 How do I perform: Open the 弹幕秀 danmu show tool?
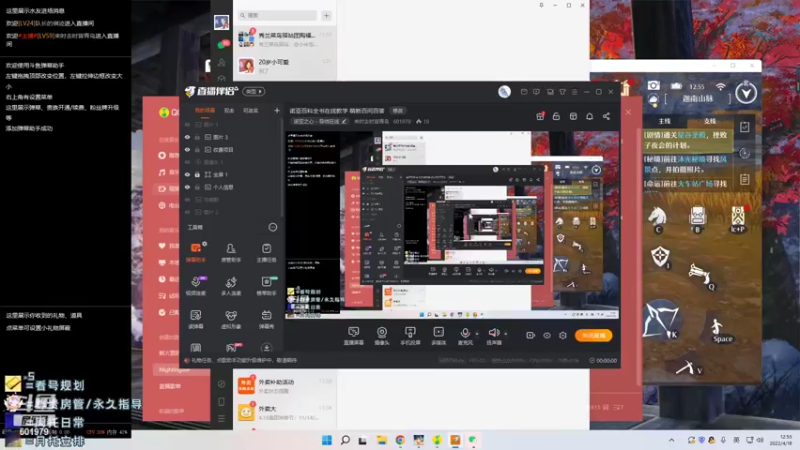266,319
